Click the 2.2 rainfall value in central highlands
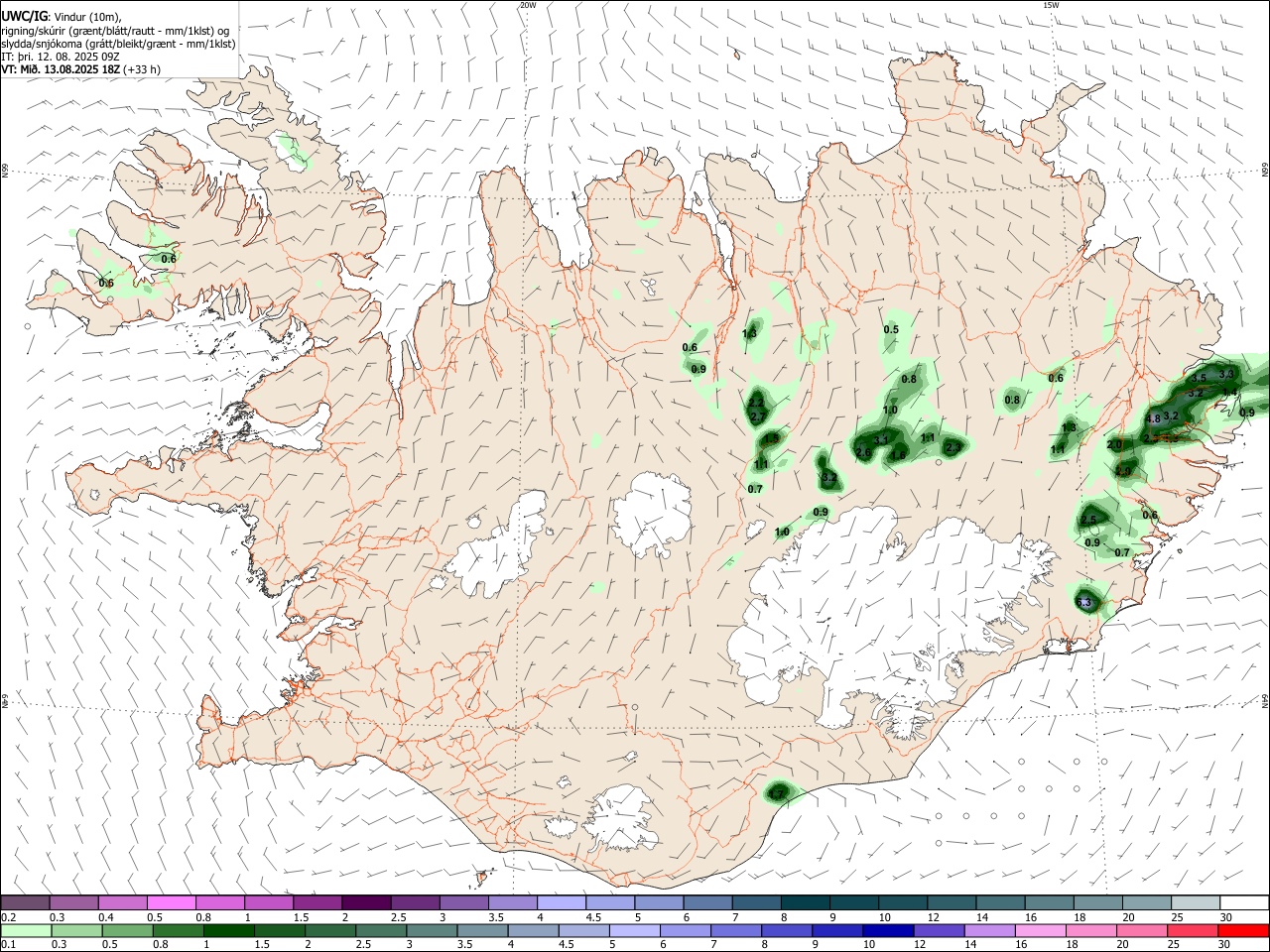The width and height of the screenshot is (1270, 952). pos(756,402)
